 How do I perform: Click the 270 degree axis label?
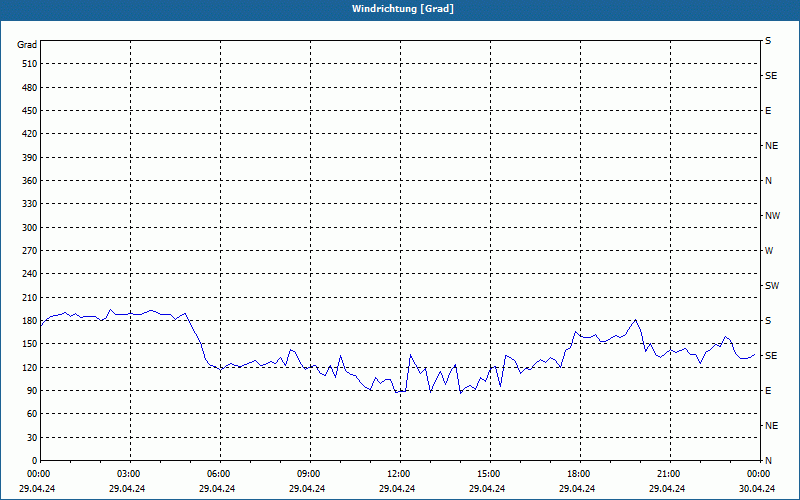pos(30,251)
